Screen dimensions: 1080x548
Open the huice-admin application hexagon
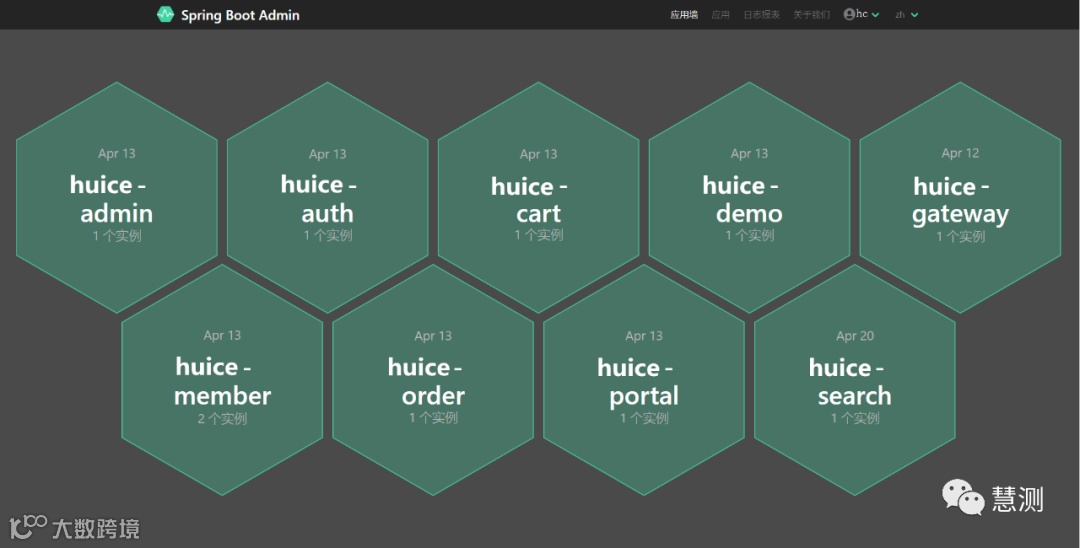(117, 198)
